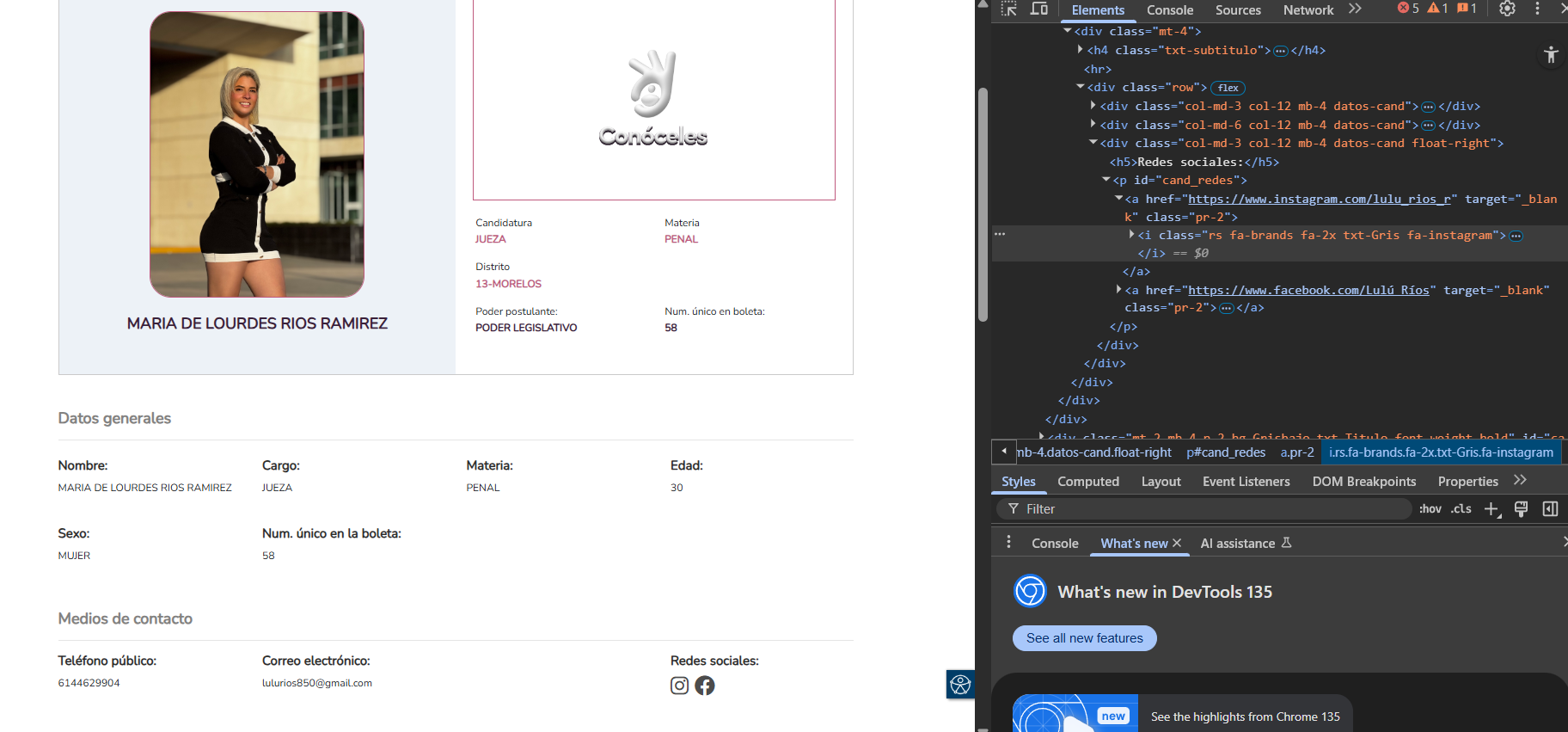The height and width of the screenshot is (732, 1568).
Task: Click the See all new features button
Action: [x=1084, y=638]
